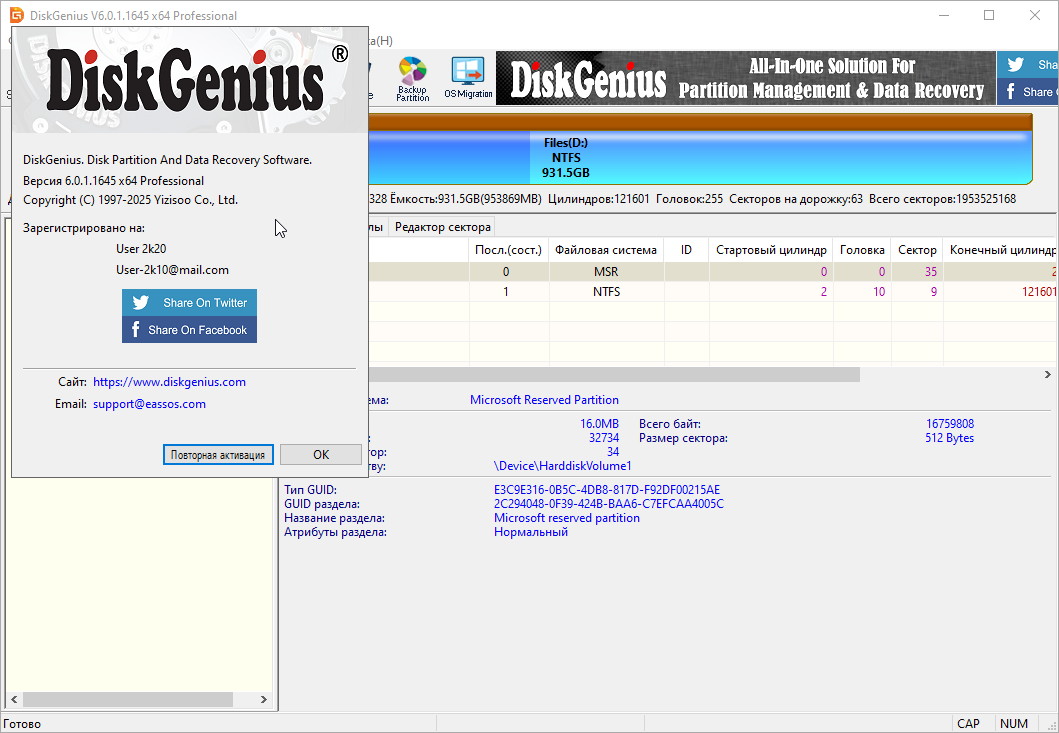Click the end cylinder value 121601

point(1039,292)
